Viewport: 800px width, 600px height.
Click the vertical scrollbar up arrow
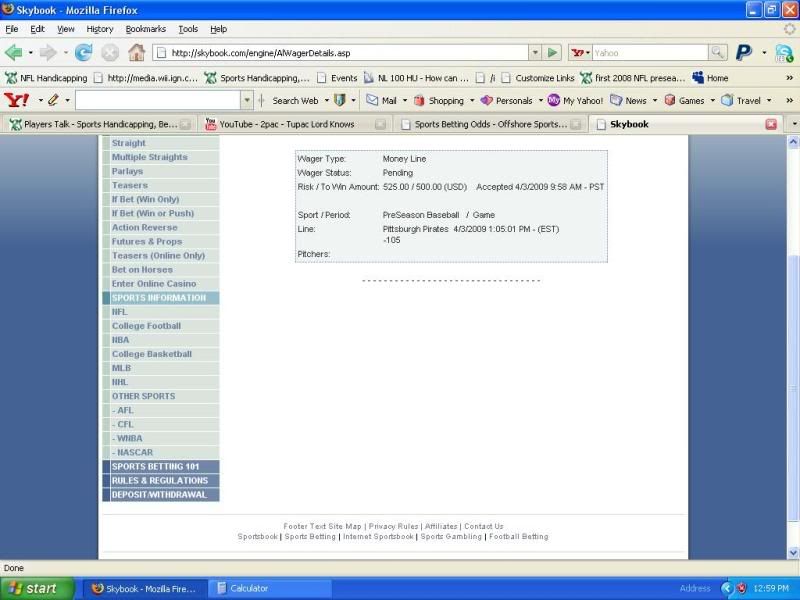793,142
